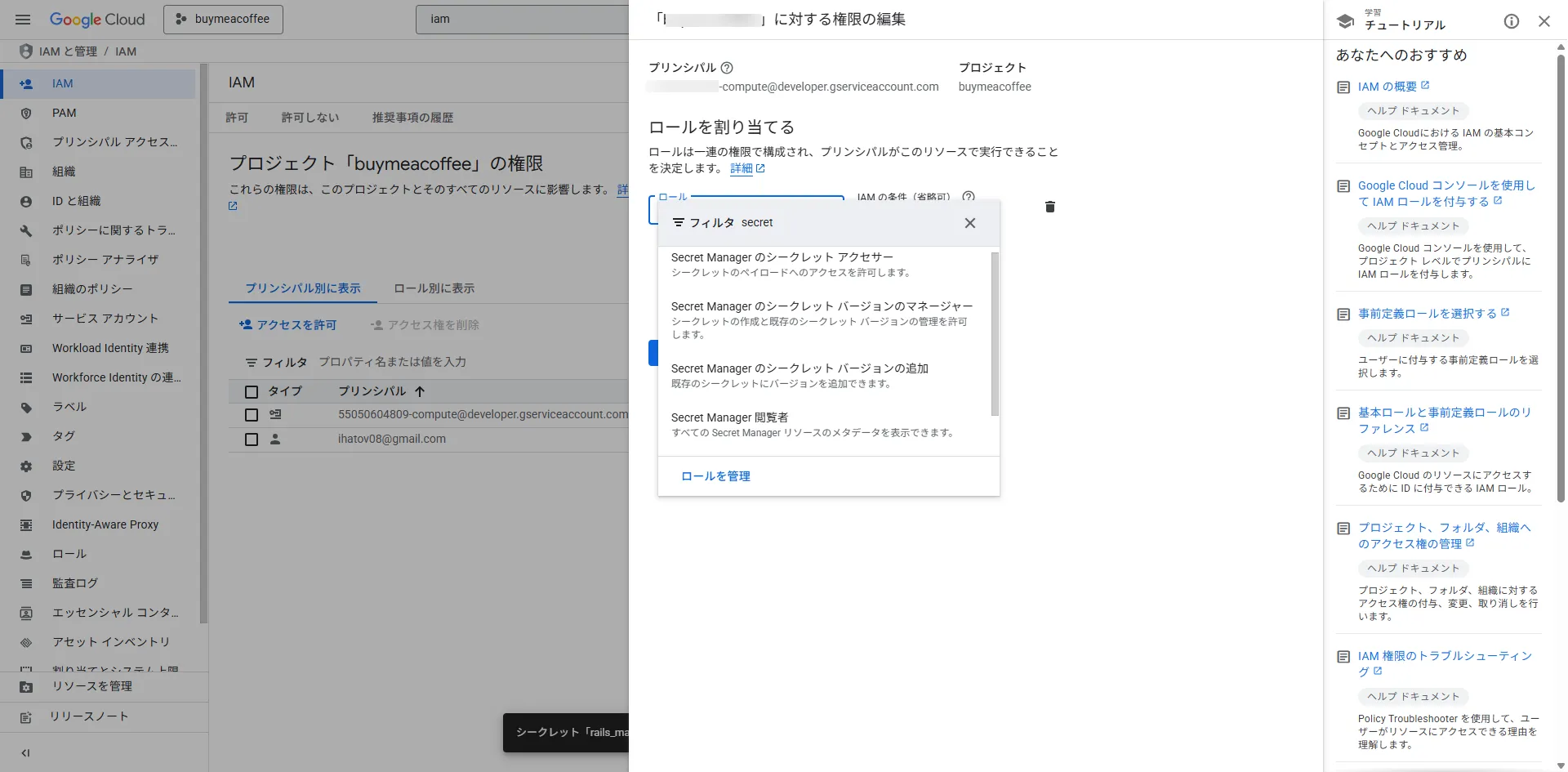1568x772 pixels.
Task: Sort by プリンシパル column arrow
Action: click(x=420, y=391)
